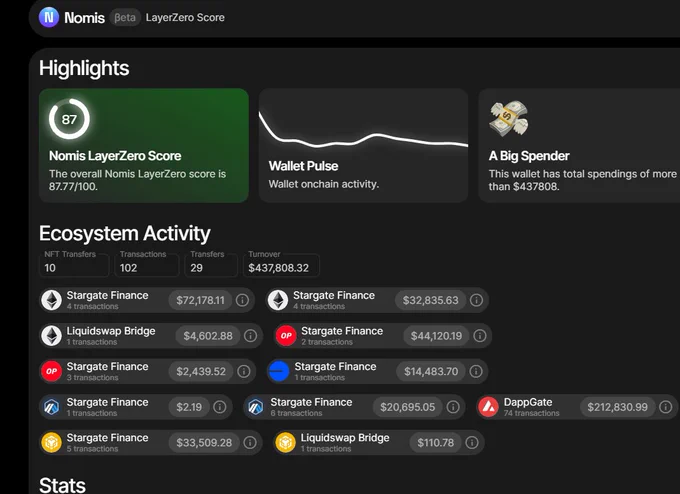Click Ethereum icon on $72,178.11 row
The height and width of the screenshot is (494, 680).
(x=52, y=300)
